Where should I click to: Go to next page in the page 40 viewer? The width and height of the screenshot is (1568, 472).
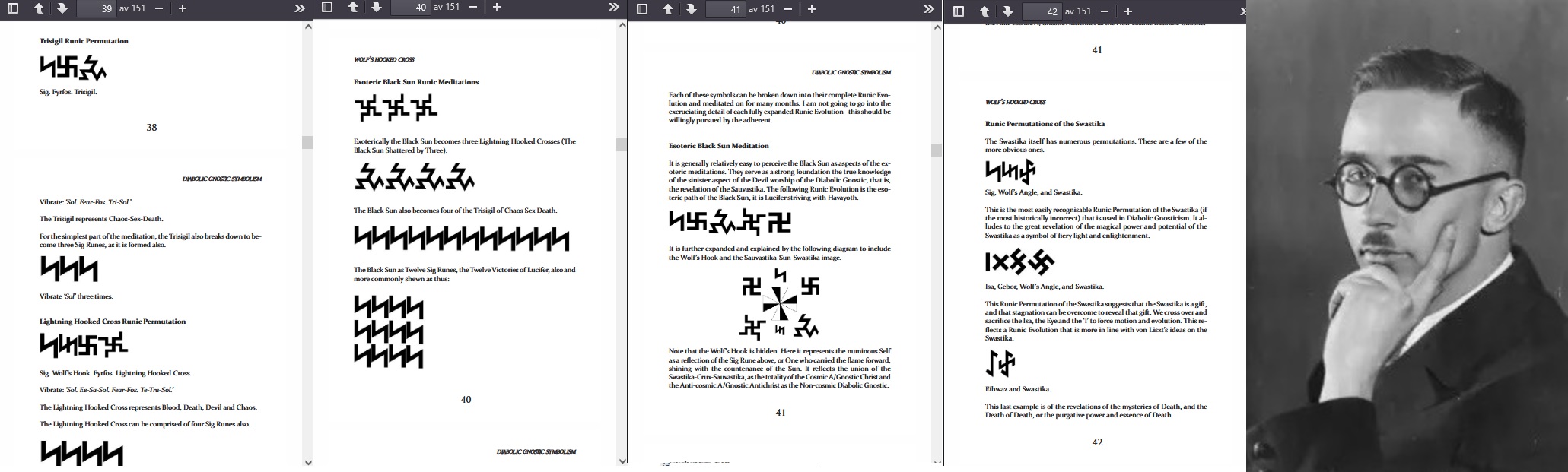376,8
